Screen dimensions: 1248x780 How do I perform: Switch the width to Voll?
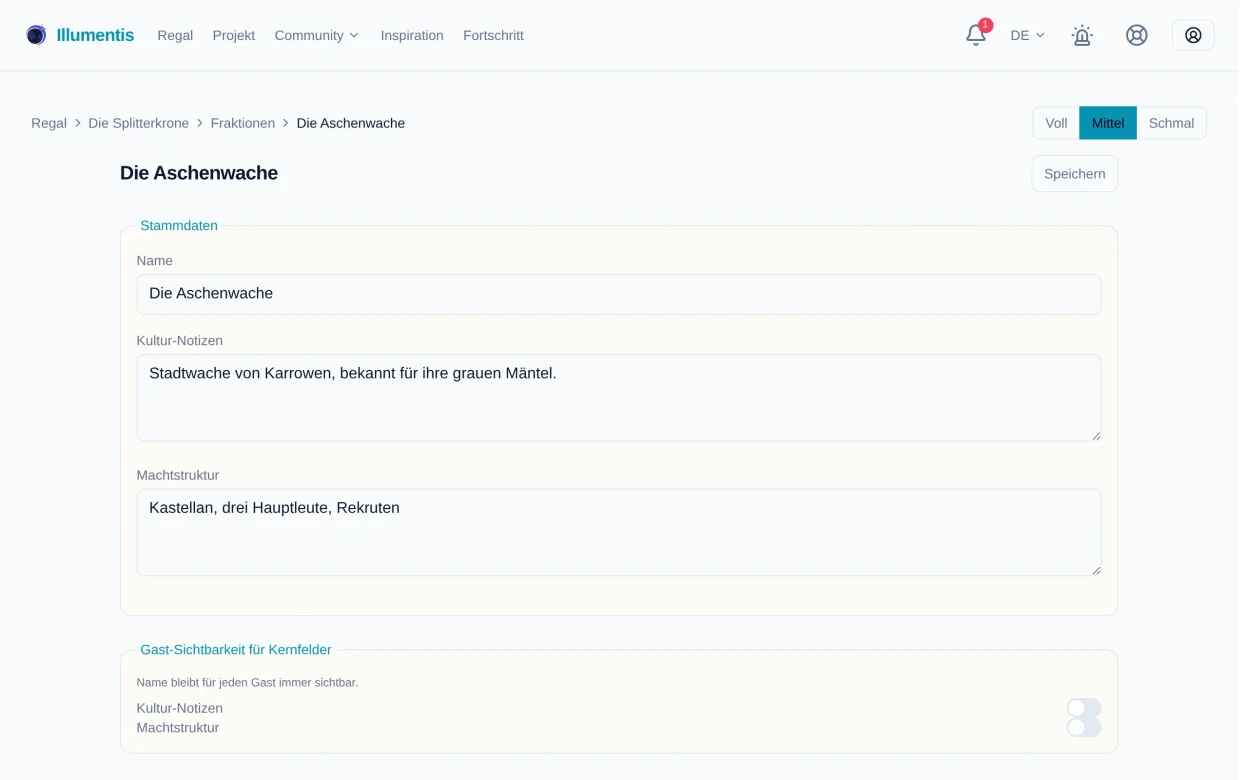coord(1056,123)
